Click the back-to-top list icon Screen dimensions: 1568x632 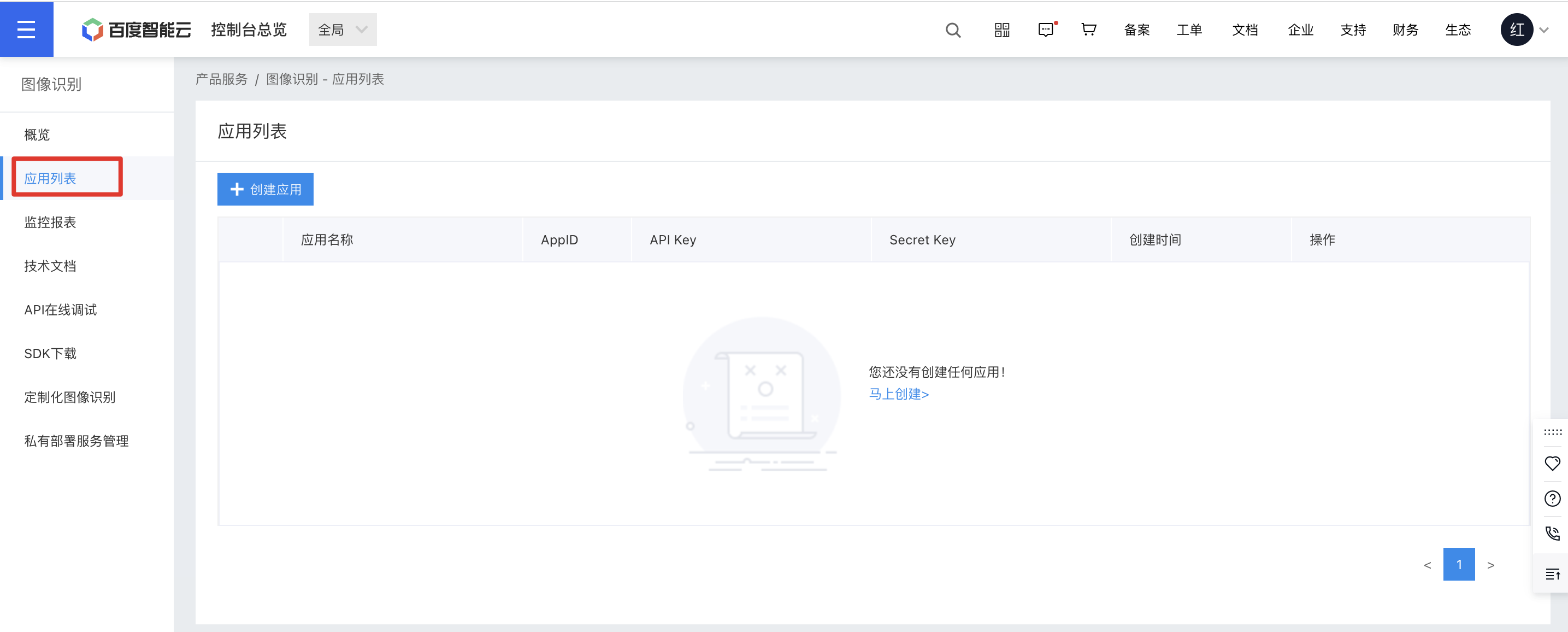(x=1553, y=574)
